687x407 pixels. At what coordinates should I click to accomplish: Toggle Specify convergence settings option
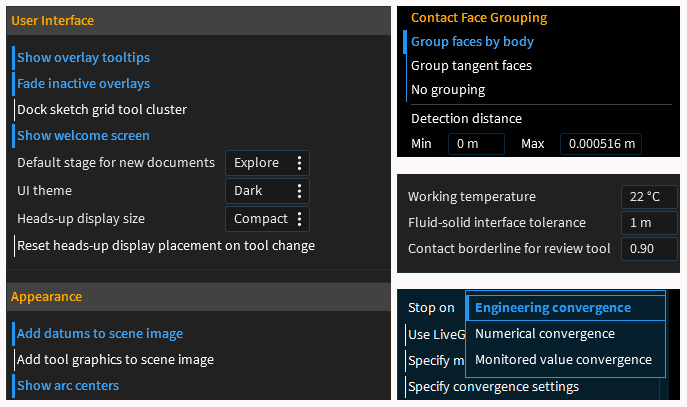[x=493, y=387]
